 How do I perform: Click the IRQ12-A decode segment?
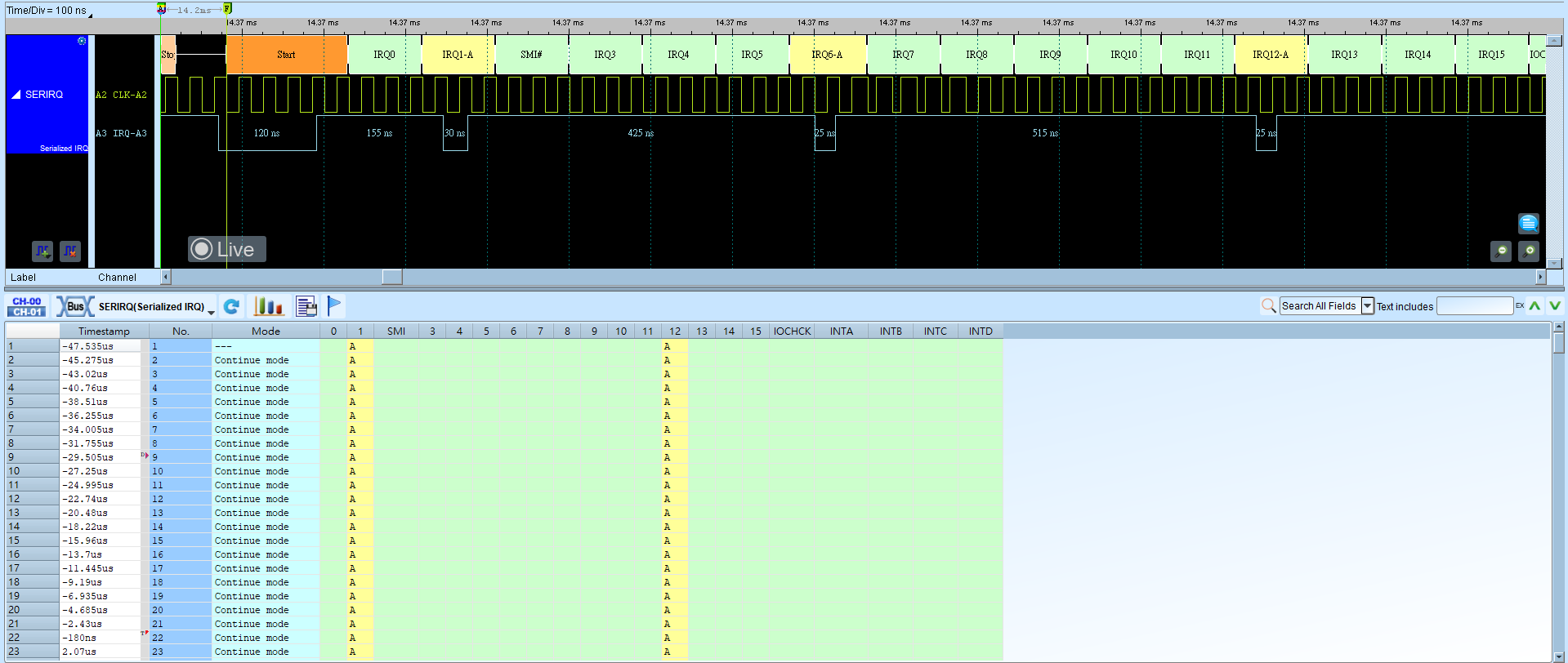point(1271,55)
